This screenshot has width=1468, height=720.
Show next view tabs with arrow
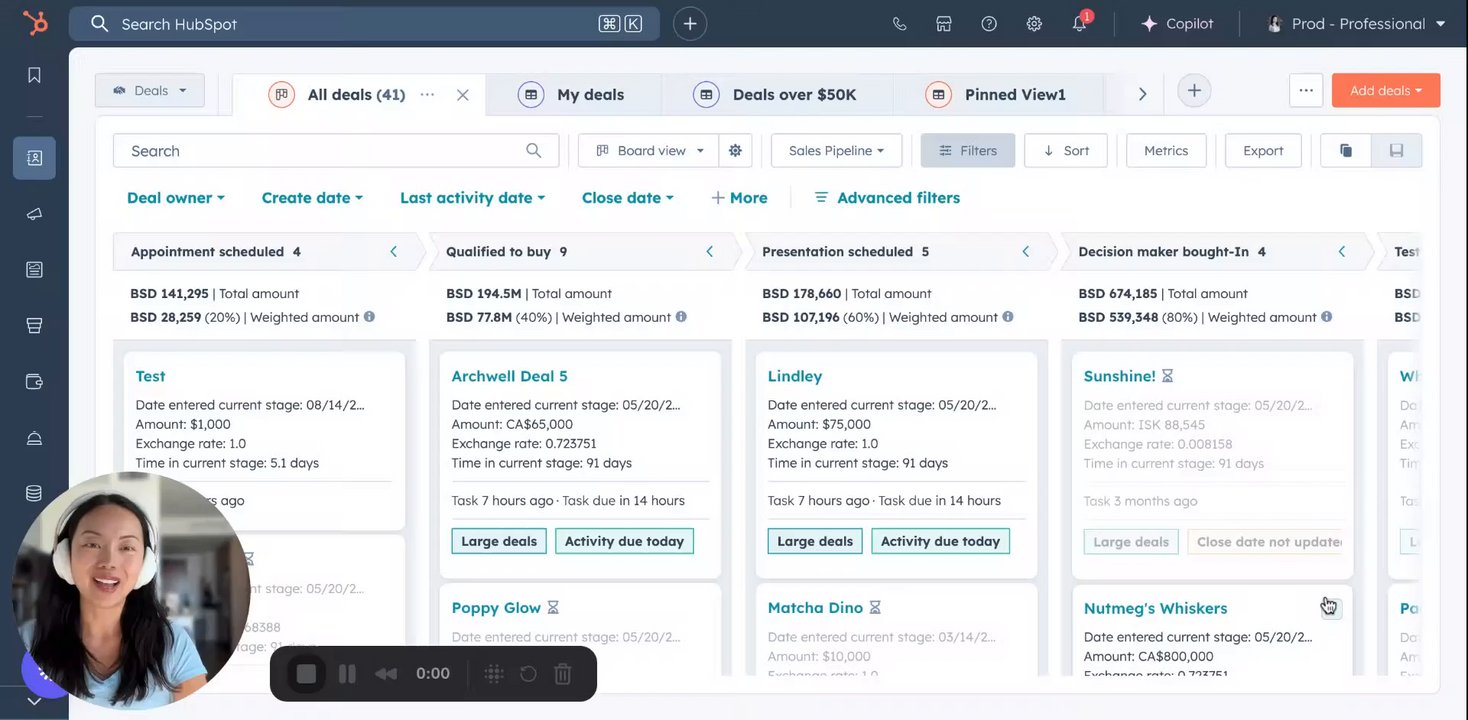pyautogui.click(x=1142, y=94)
